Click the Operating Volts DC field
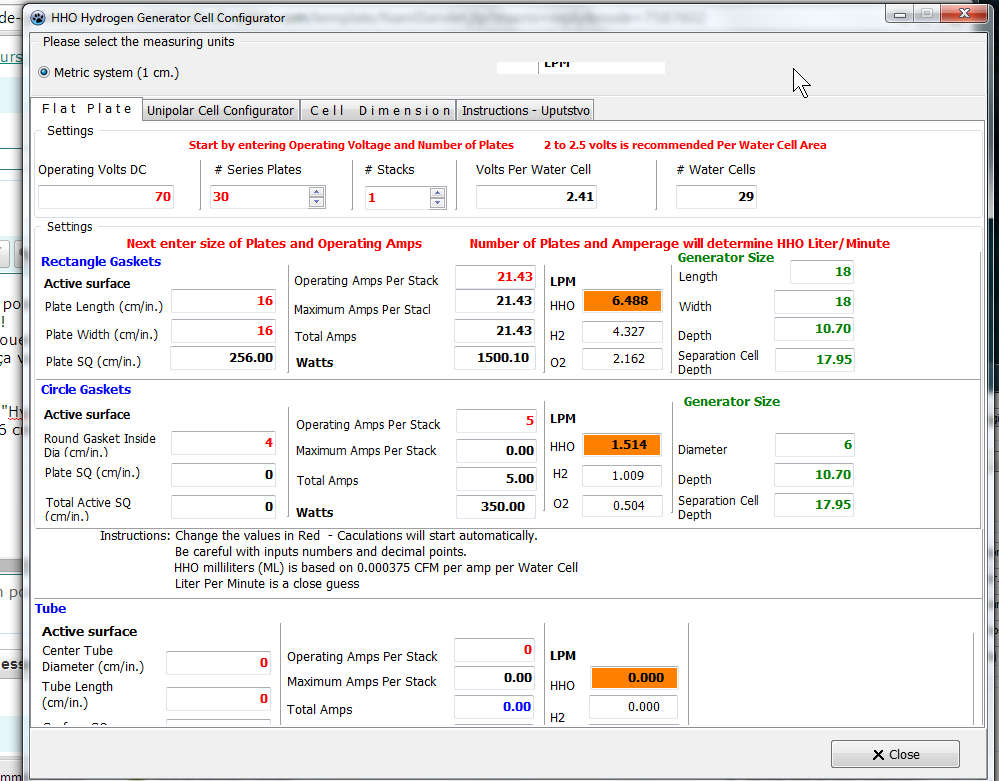 point(106,197)
